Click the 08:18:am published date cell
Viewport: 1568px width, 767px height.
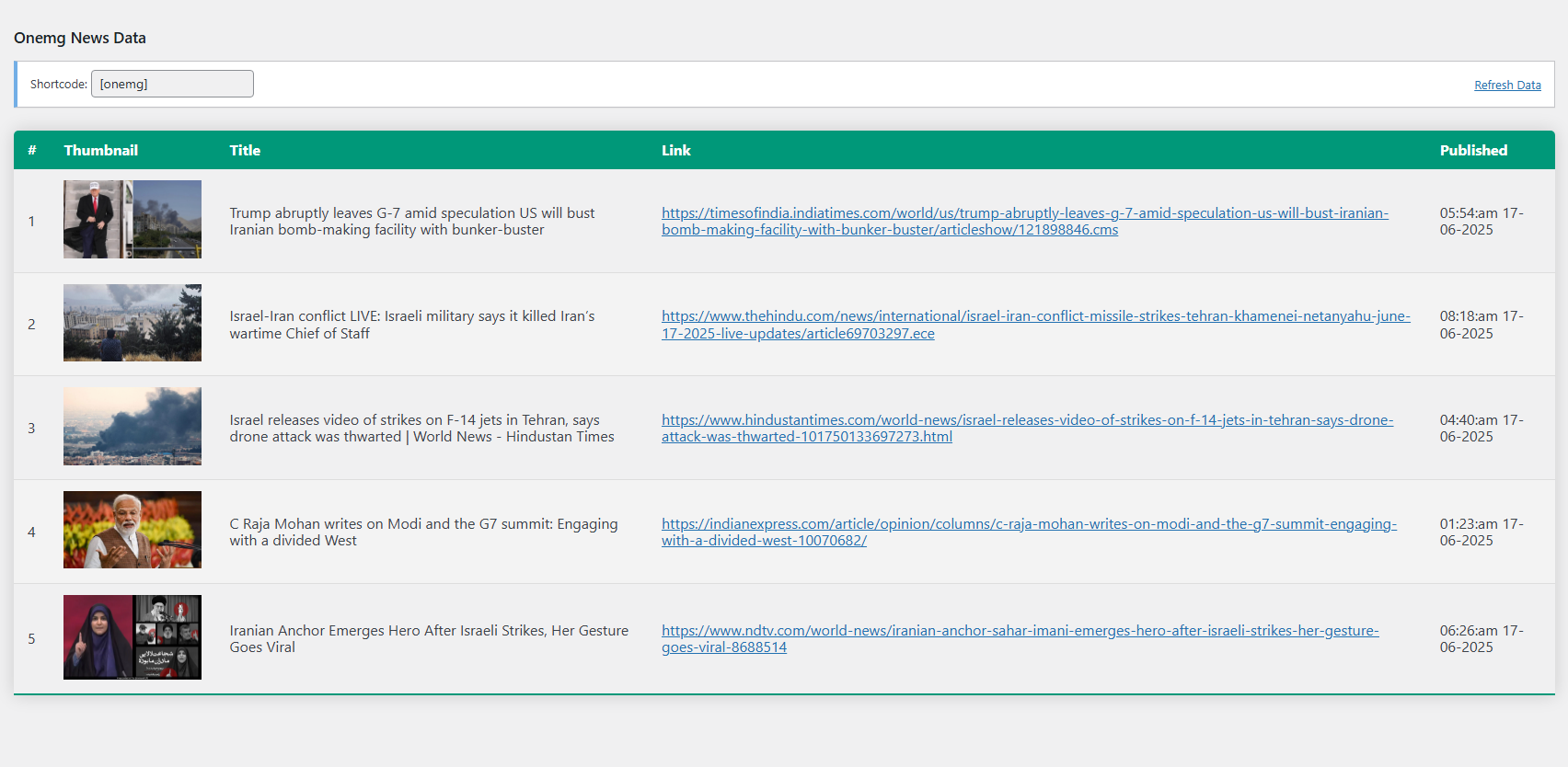(1481, 325)
